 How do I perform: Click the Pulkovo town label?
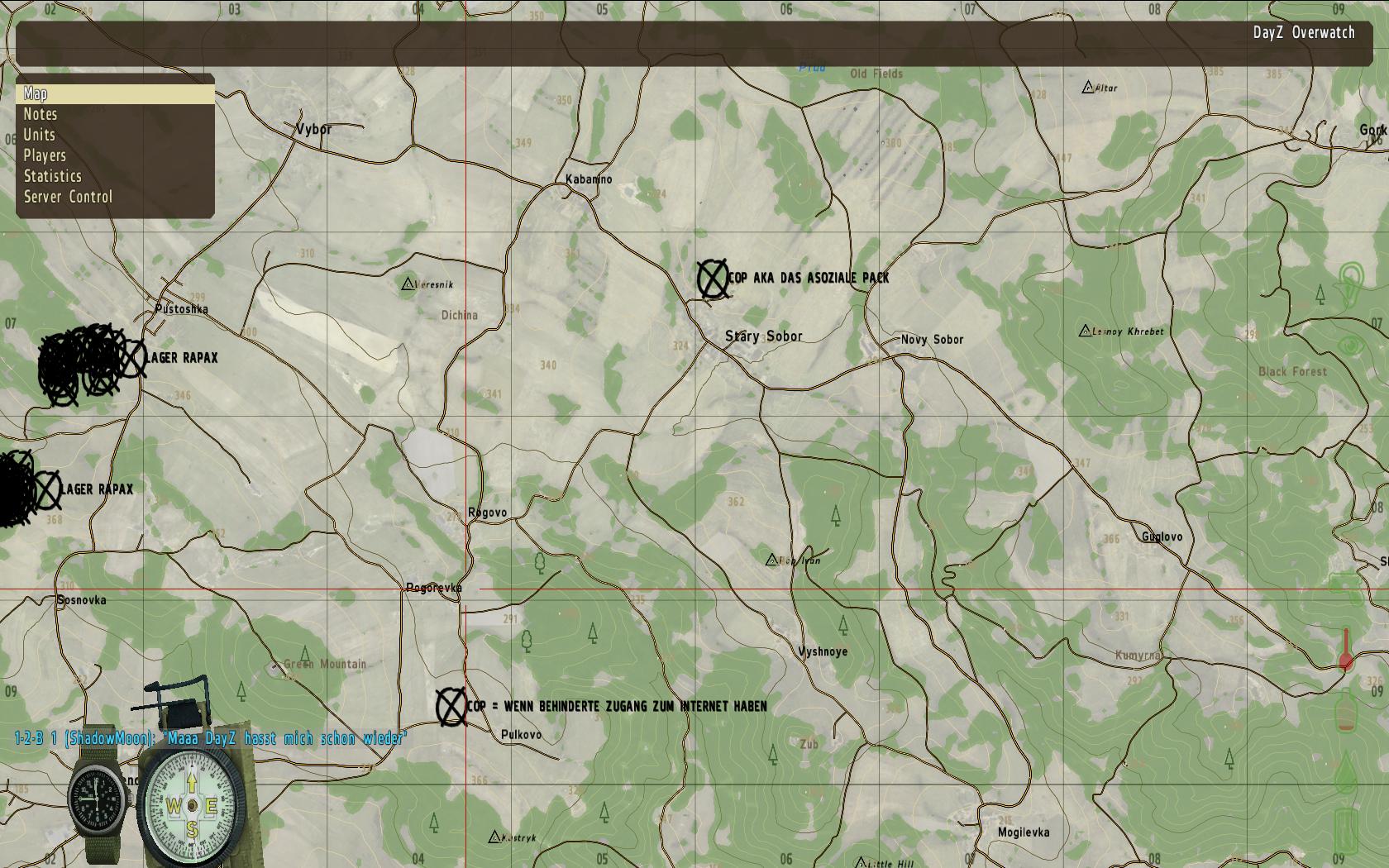tap(522, 734)
